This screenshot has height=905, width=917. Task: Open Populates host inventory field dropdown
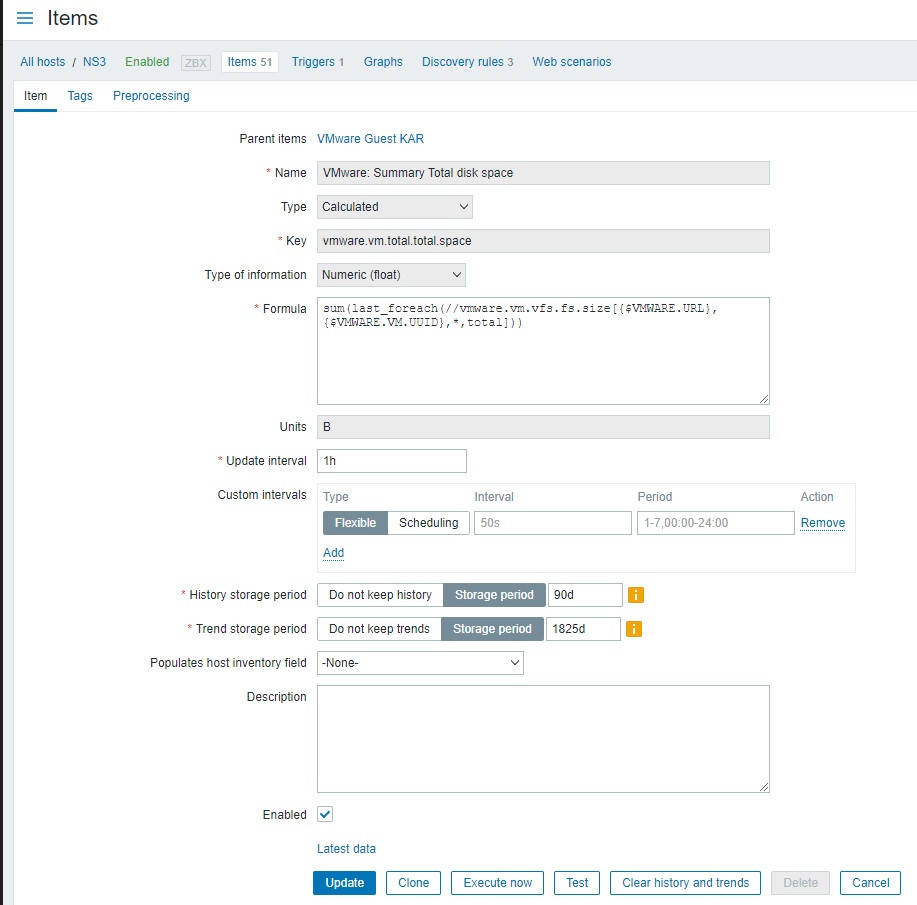coord(420,663)
